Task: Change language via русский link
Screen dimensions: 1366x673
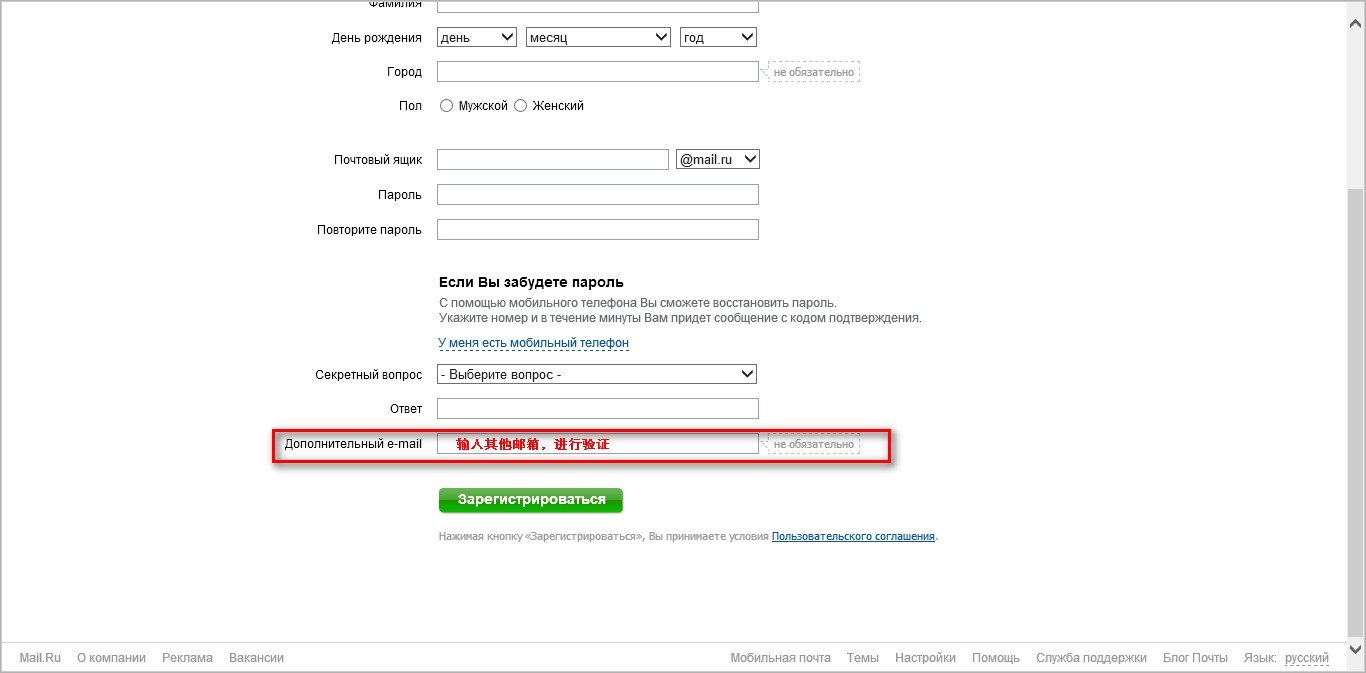Action: pos(1306,658)
